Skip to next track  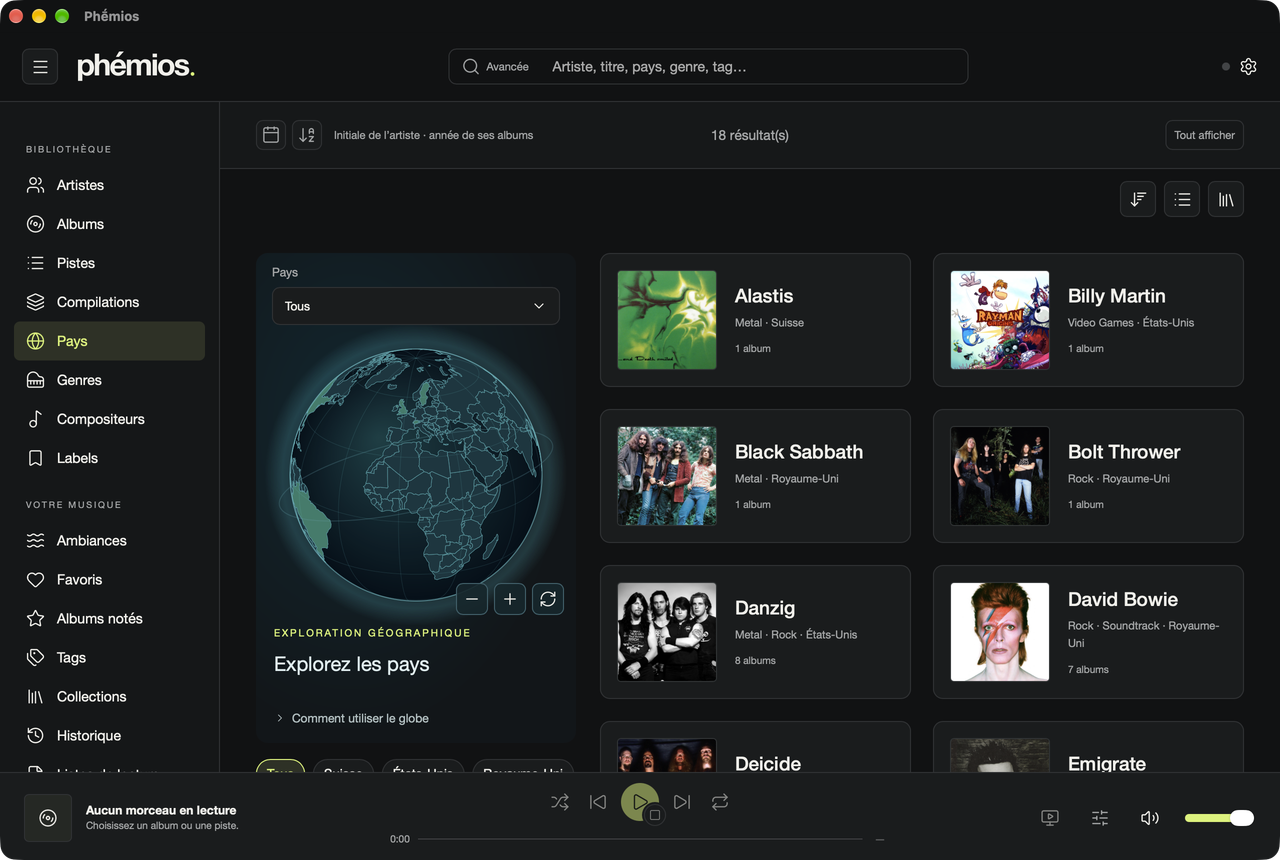point(682,802)
